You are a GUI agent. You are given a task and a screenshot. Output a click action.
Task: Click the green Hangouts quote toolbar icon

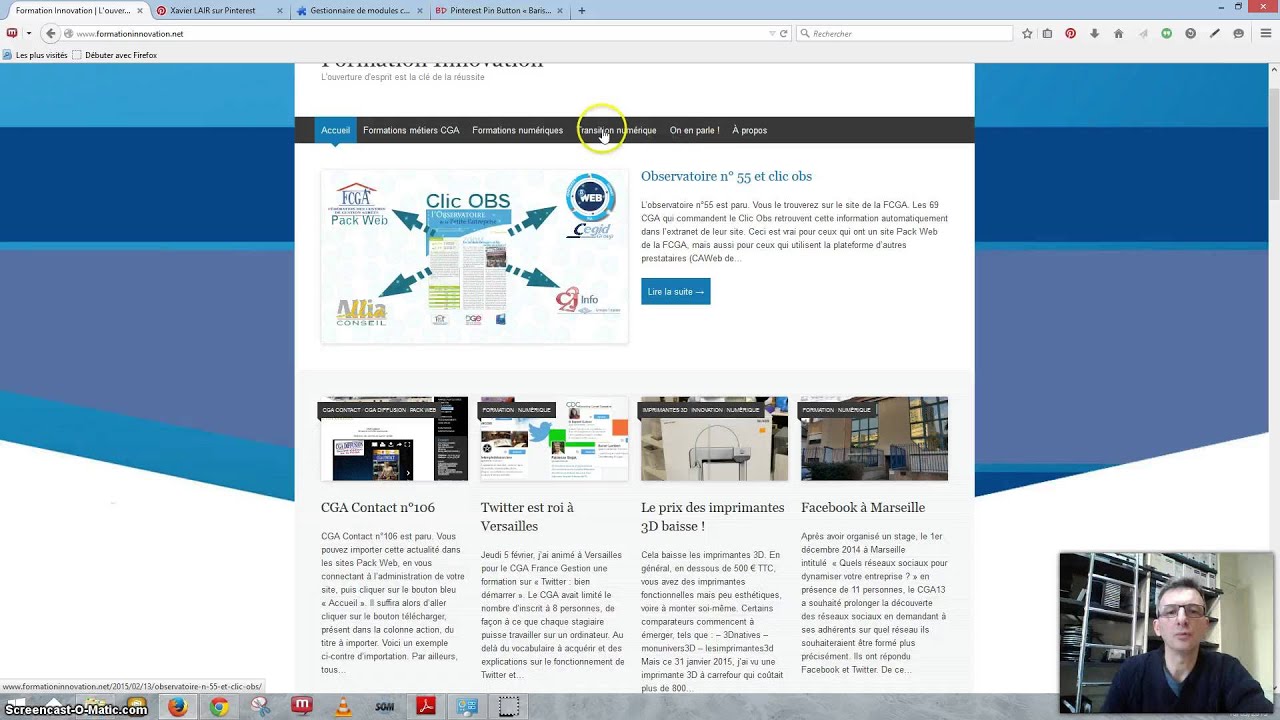pos(1166,34)
